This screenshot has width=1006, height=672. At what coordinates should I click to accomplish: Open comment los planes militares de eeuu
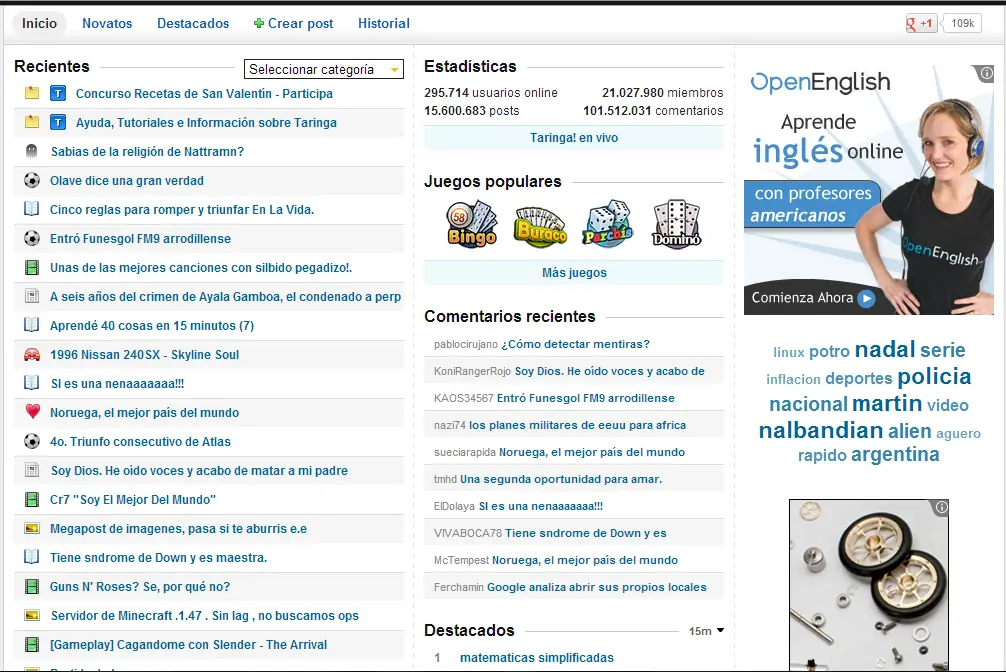coord(577,425)
